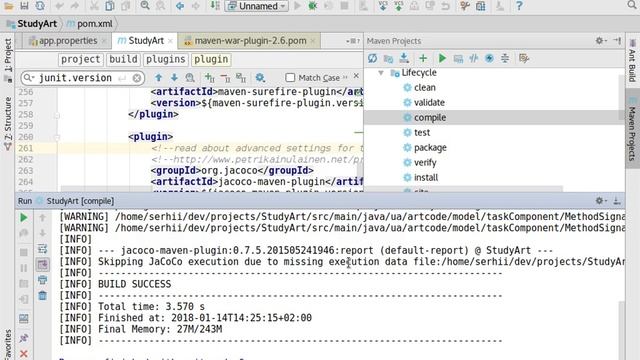Close the StudyArt editor tab
640x360 pixels.
point(170,41)
